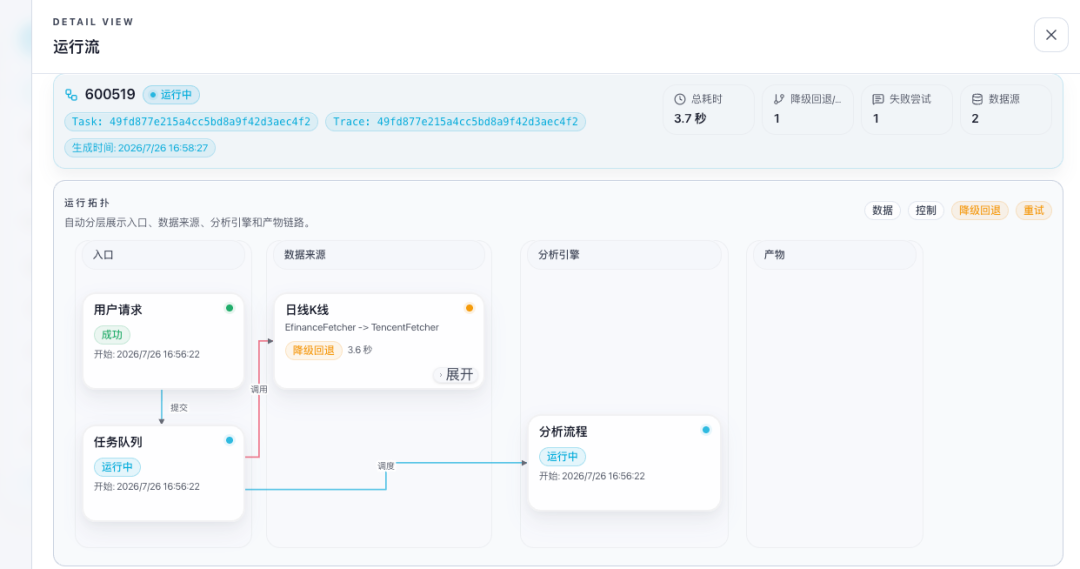Expand the 日线K线 node with 展开
Screen dimensions: 1080x569
click(455, 375)
